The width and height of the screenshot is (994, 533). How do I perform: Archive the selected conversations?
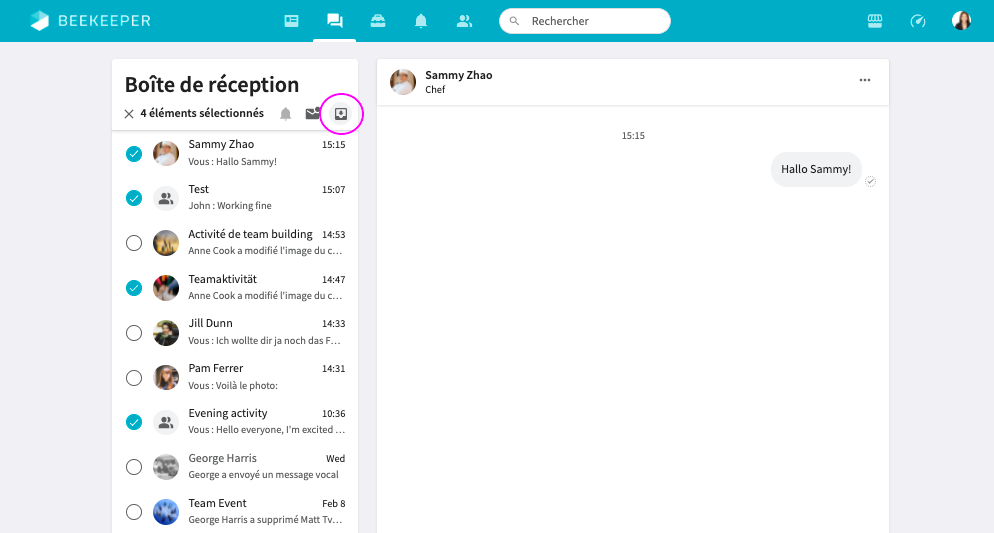point(341,113)
